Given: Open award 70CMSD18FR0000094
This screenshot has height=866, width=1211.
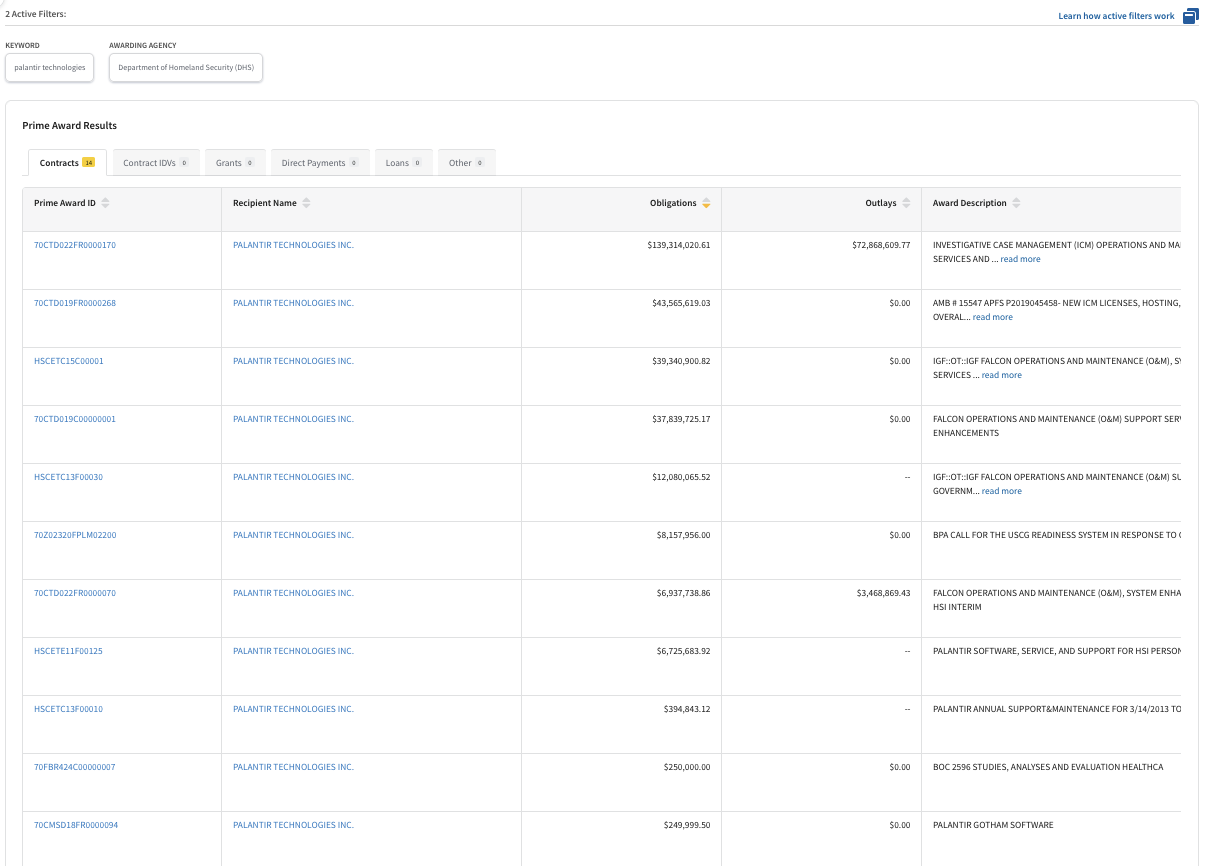Looking at the screenshot, I should point(78,824).
